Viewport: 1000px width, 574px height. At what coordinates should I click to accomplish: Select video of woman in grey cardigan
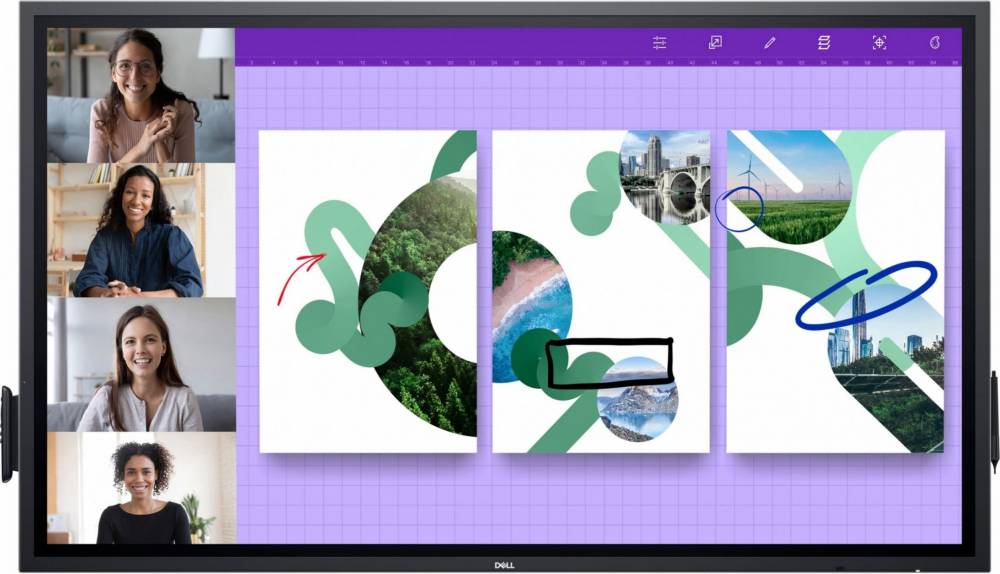click(x=141, y=365)
